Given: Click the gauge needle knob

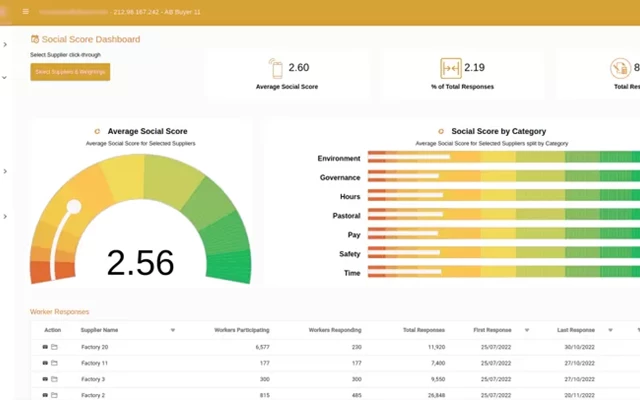Looking at the screenshot, I should click(74, 207).
